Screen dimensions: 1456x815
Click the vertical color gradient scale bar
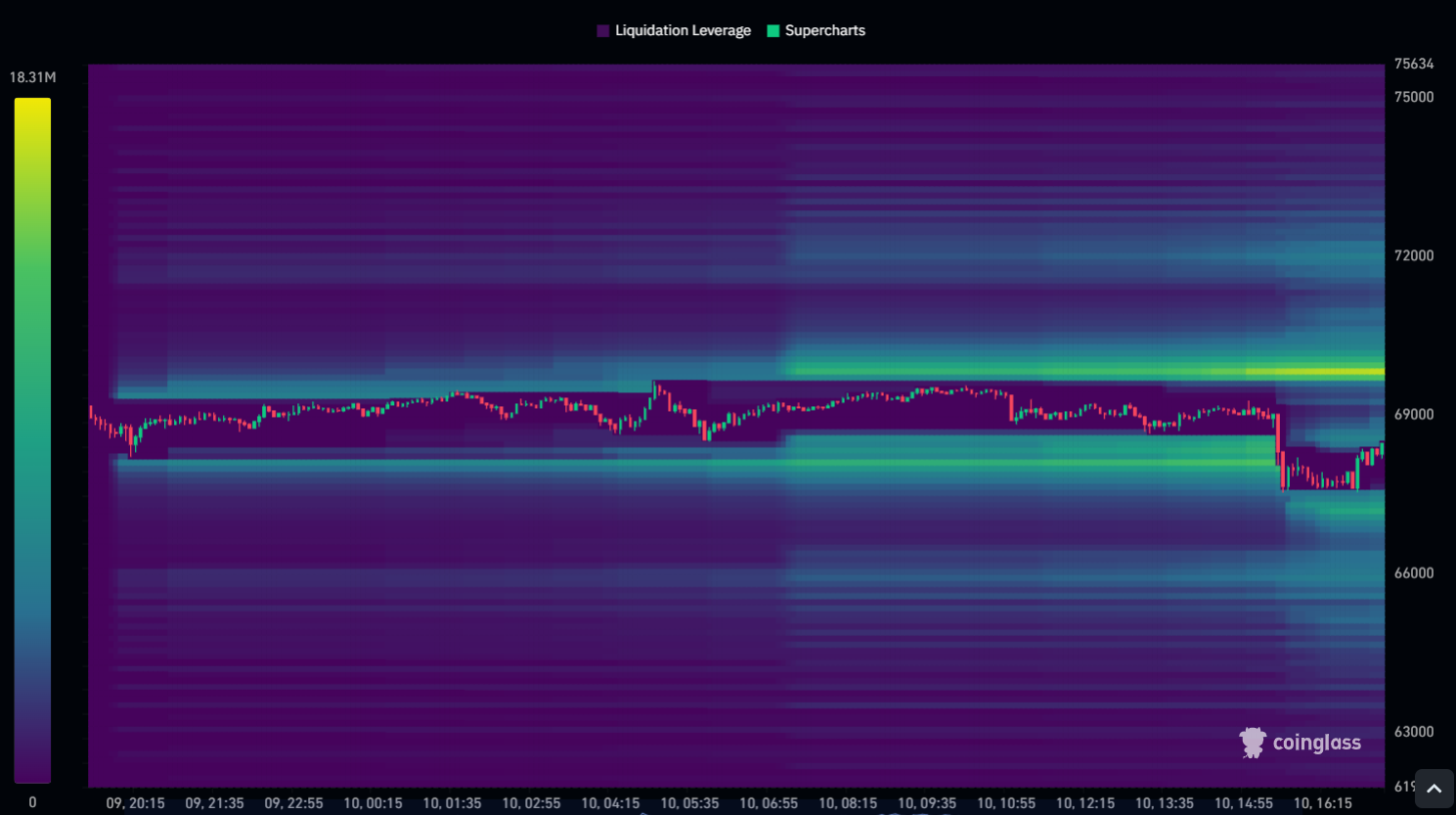click(x=32, y=440)
